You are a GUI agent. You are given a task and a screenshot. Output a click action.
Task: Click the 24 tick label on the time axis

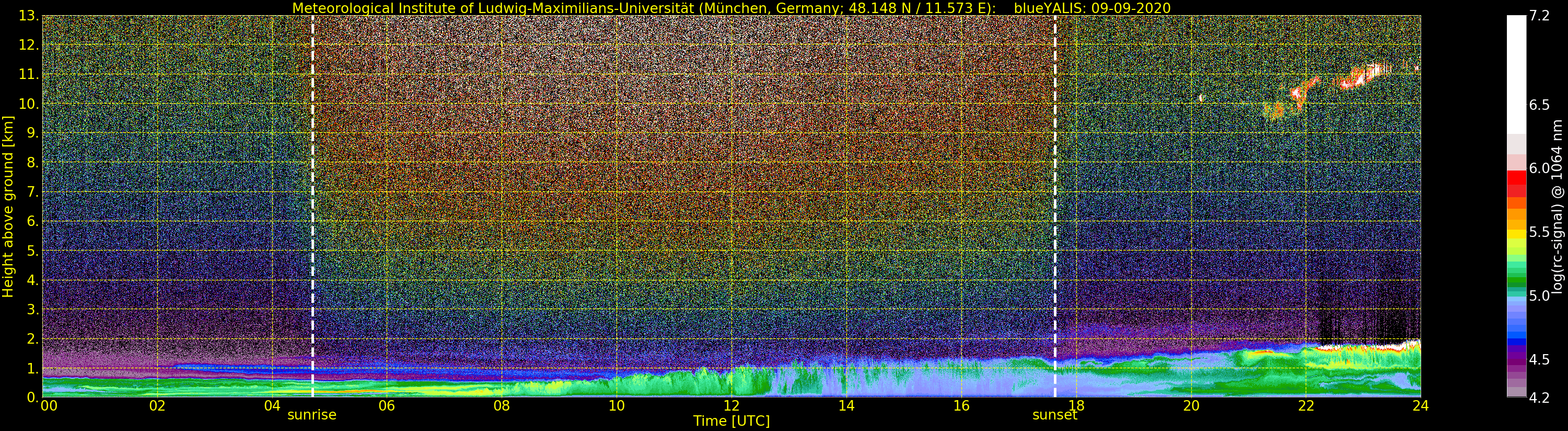pyautogui.click(x=1420, y=406)
